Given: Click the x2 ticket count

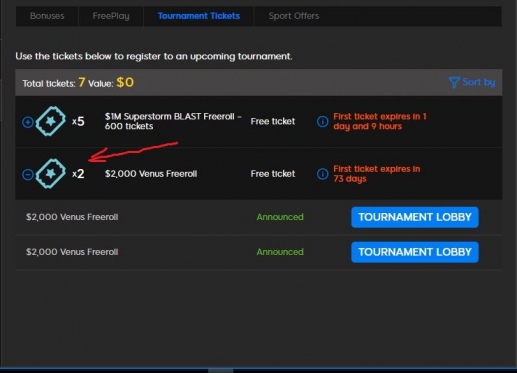Looking at the screenshot, I should [78, 174].
